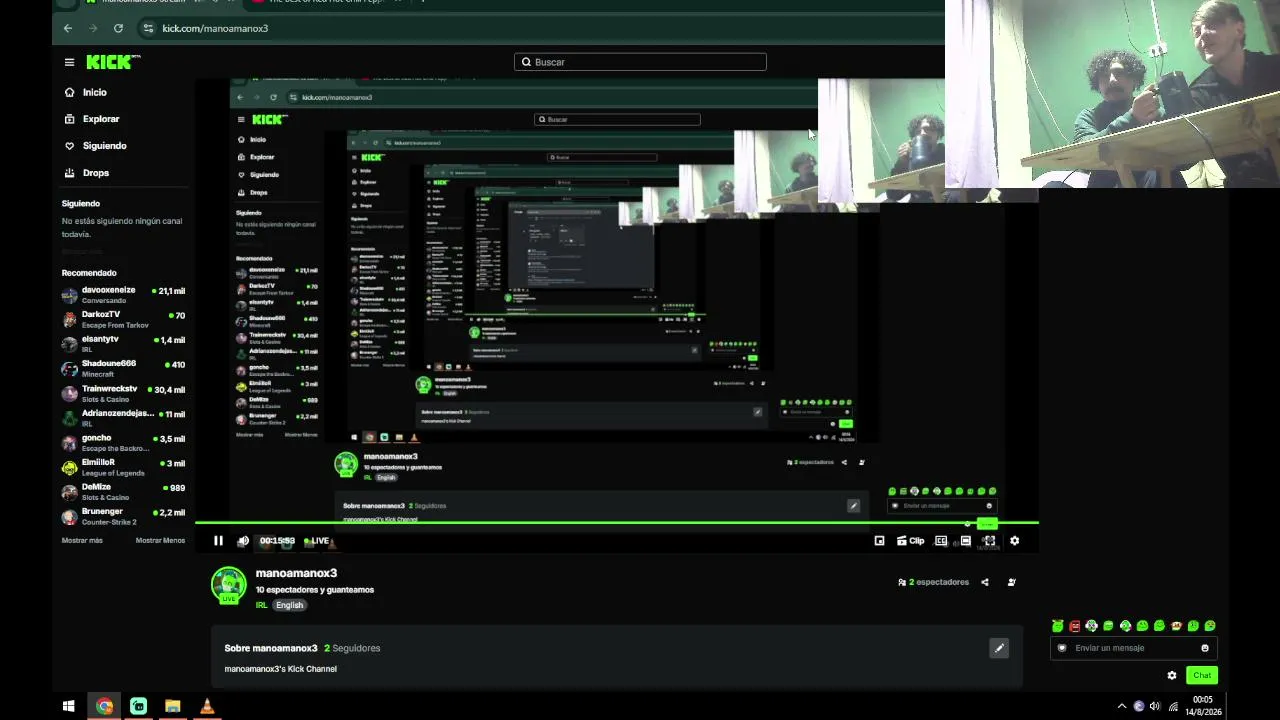Open VLC media player from the taskbar

[x=207, y=706]
